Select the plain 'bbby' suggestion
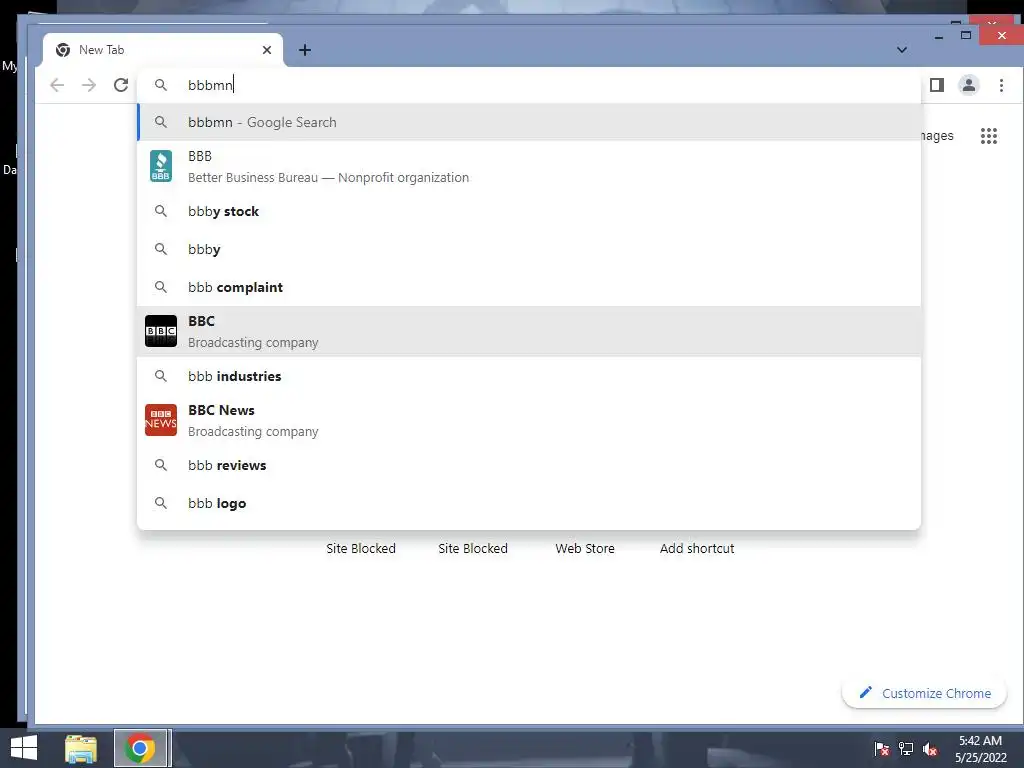The image size is (1024, 768). click(529, 249)
